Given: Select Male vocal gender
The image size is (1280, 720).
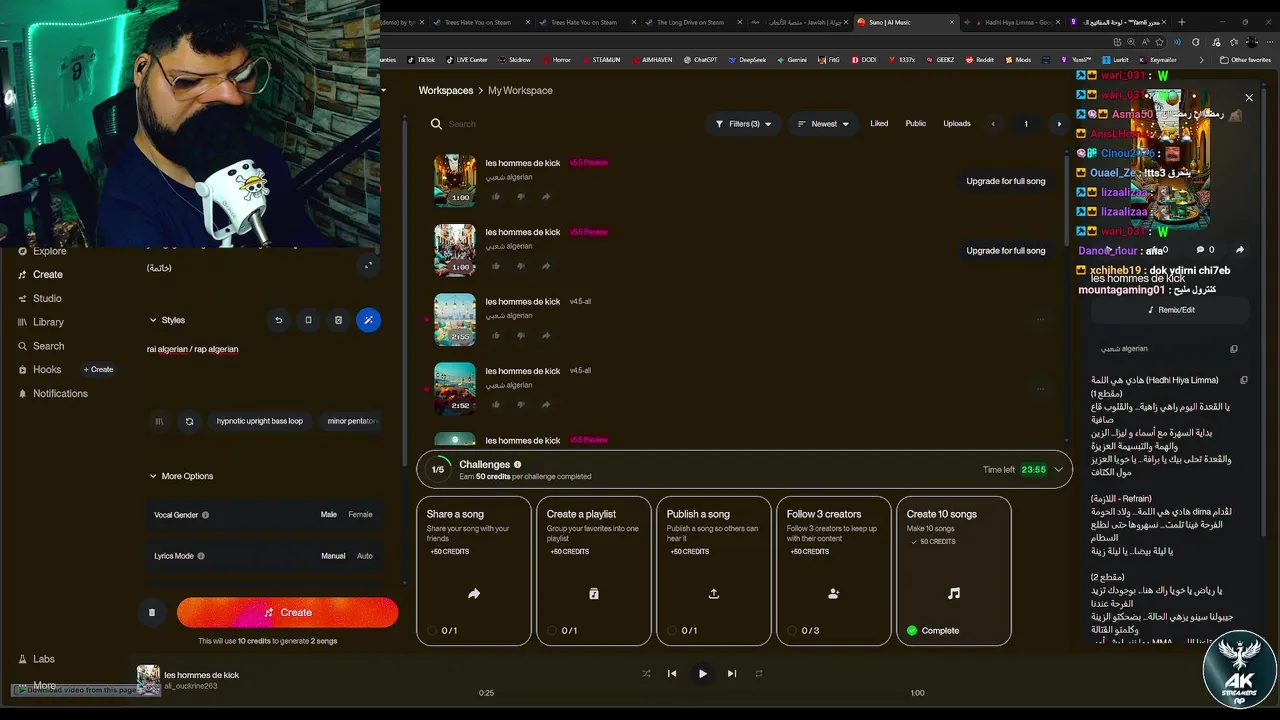Looking at the screenshot, I should (328, 515).
